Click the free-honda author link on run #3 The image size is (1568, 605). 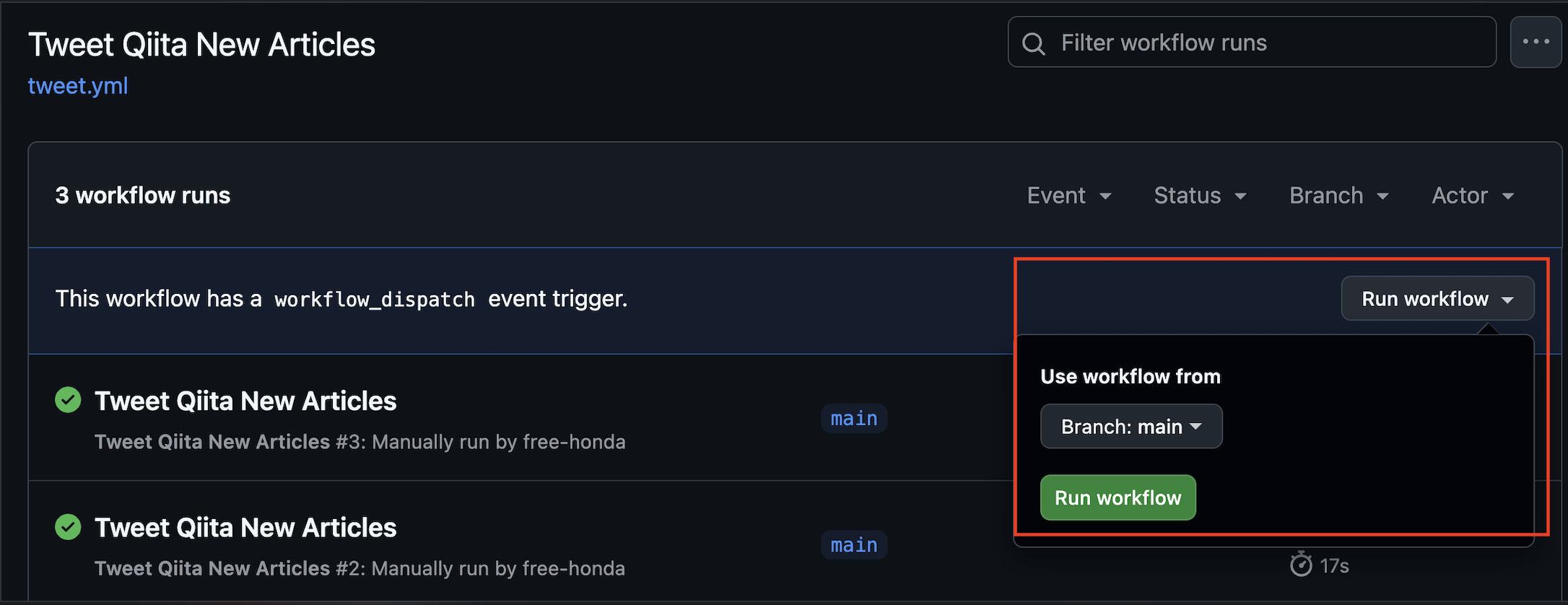click(x=574, y=441)
